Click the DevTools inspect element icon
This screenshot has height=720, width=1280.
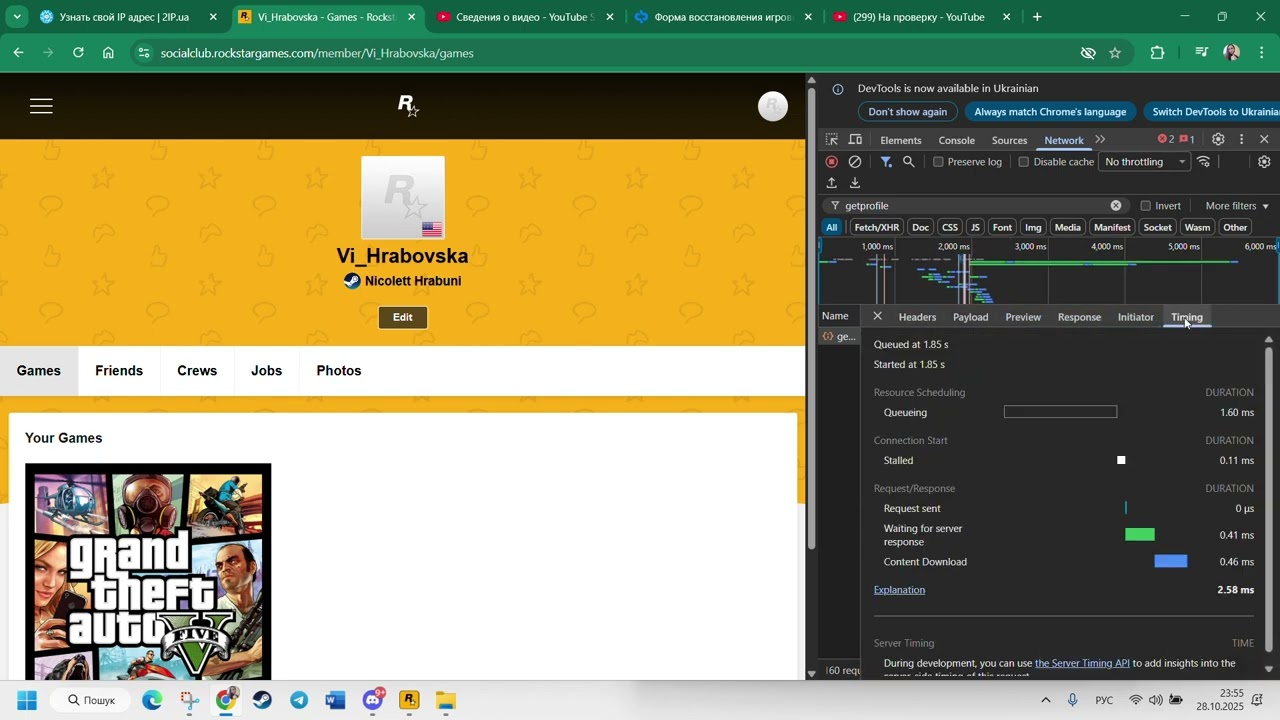click(x=832, y=140)
